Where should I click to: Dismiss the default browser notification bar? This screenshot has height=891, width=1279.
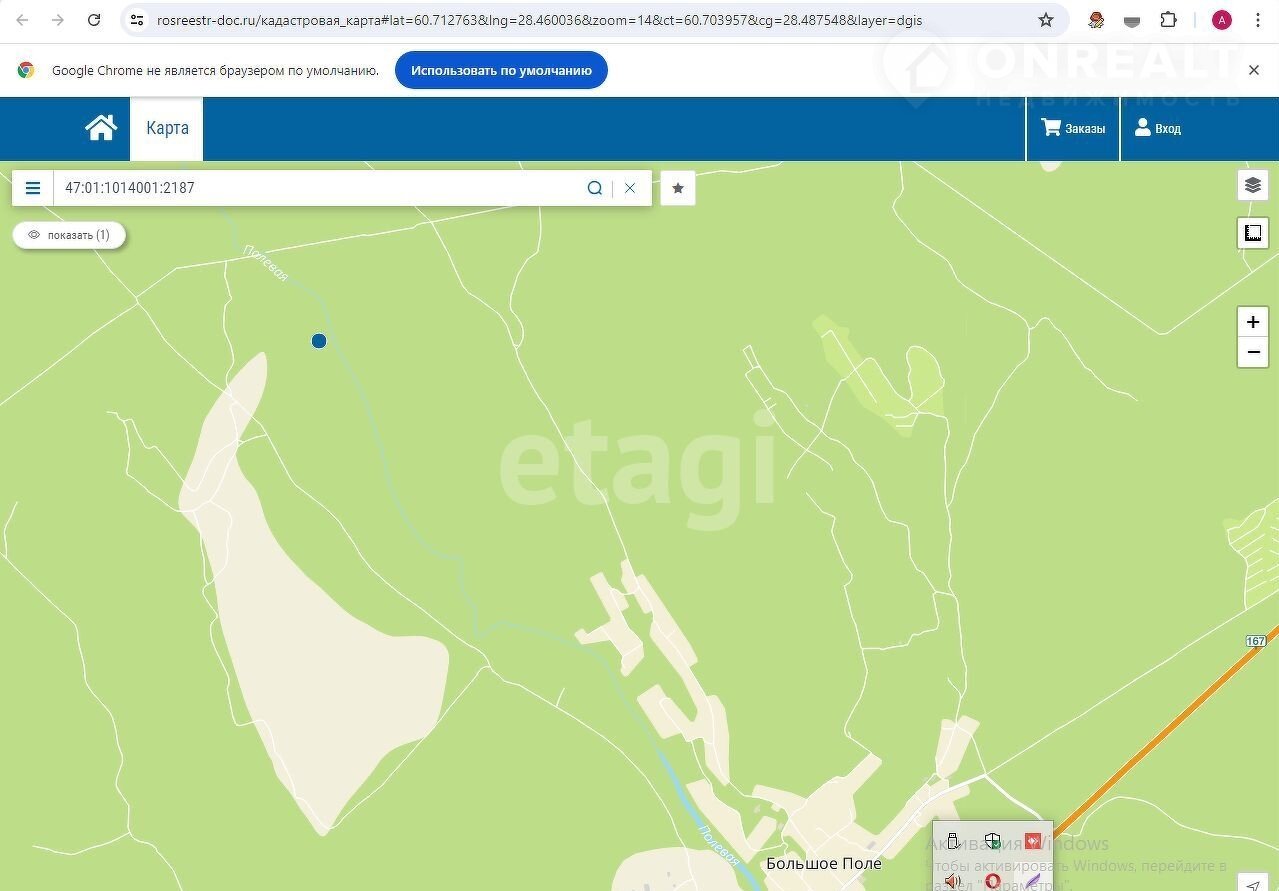click(x=1254, y=70)
